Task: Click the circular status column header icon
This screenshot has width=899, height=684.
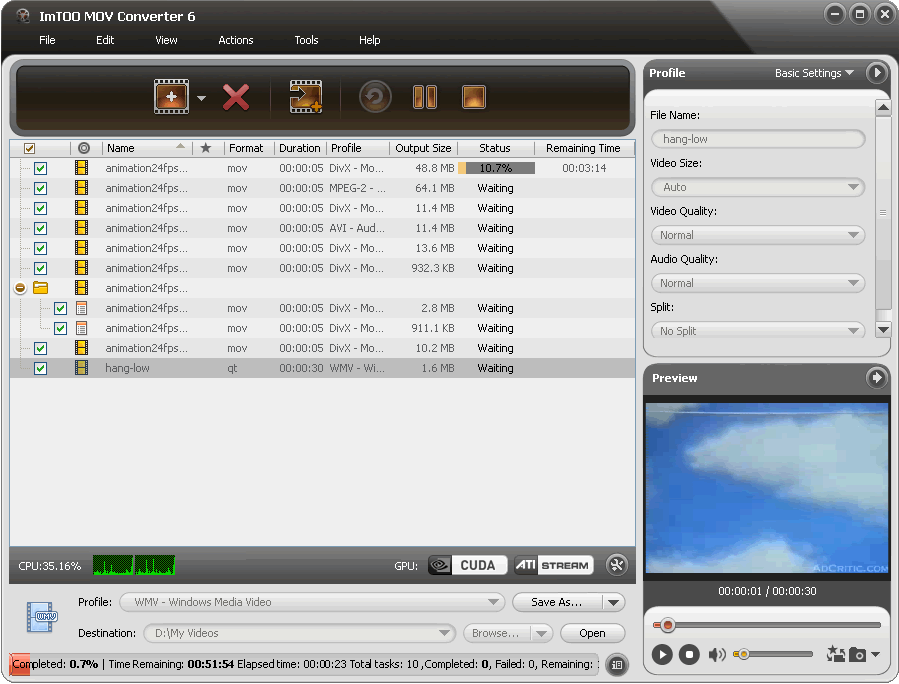Action: (84, 148)
